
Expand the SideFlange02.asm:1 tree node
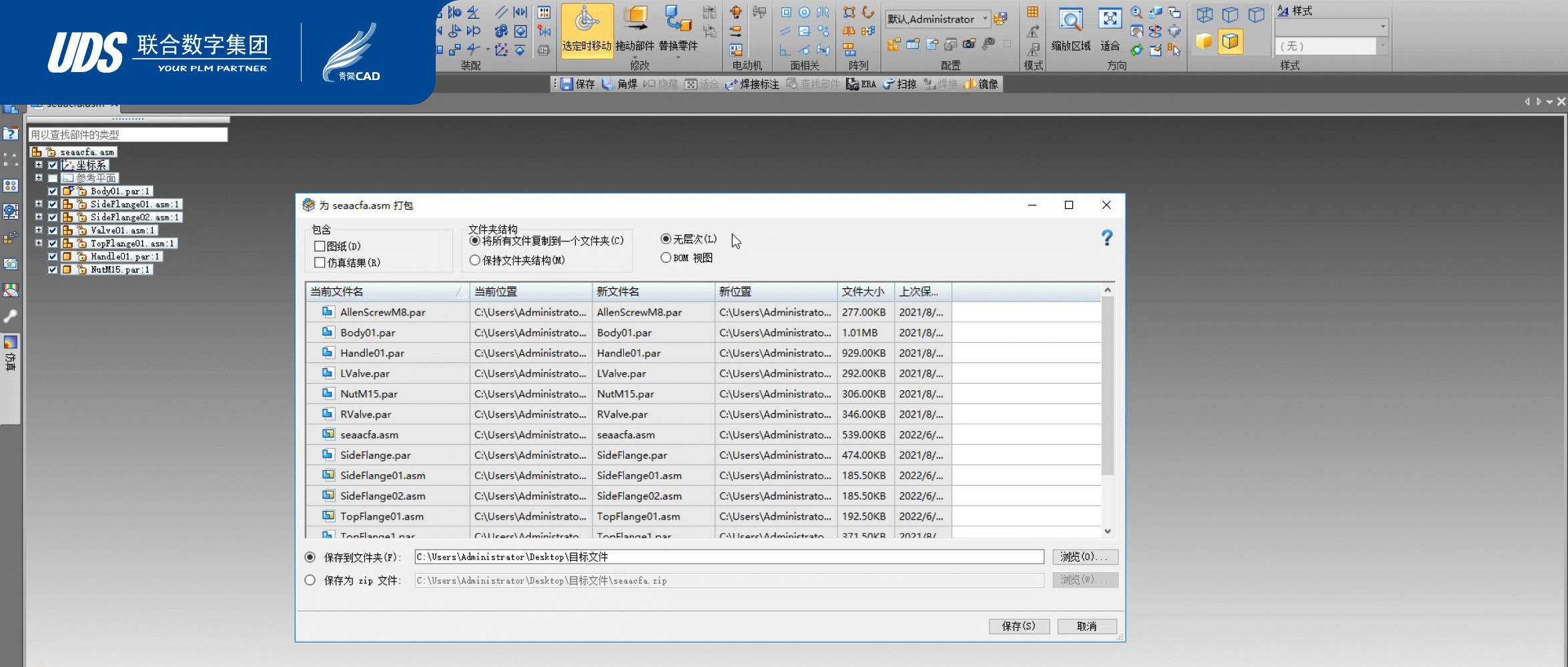[x=39, y=217]
